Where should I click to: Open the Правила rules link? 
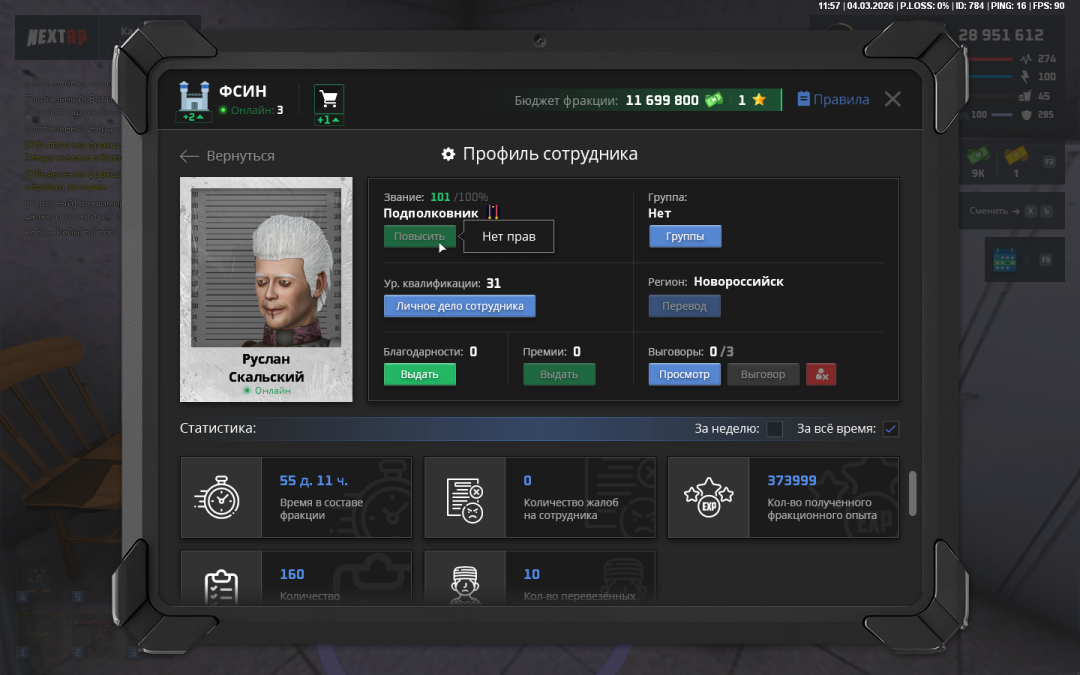tap(833, 100)
